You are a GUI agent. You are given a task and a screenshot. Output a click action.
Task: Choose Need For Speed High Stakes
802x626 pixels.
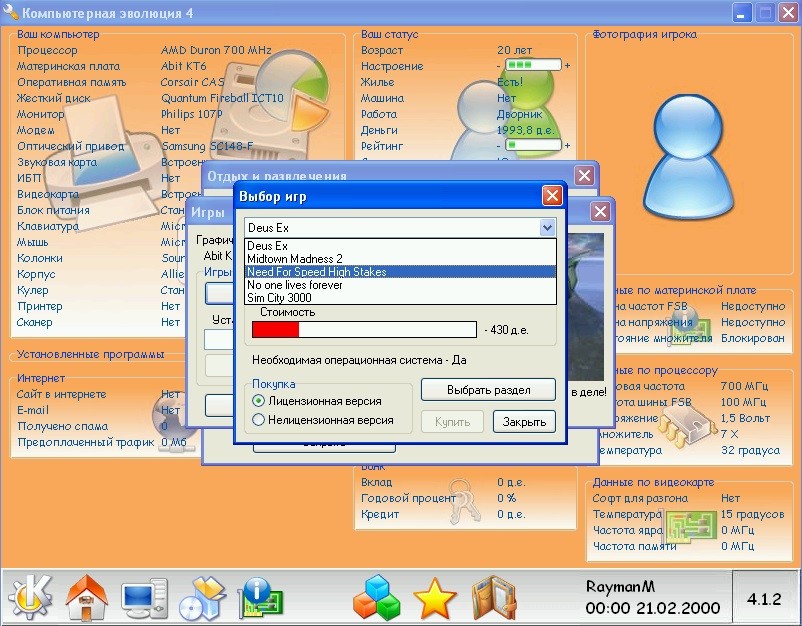(x=400, y=272)
